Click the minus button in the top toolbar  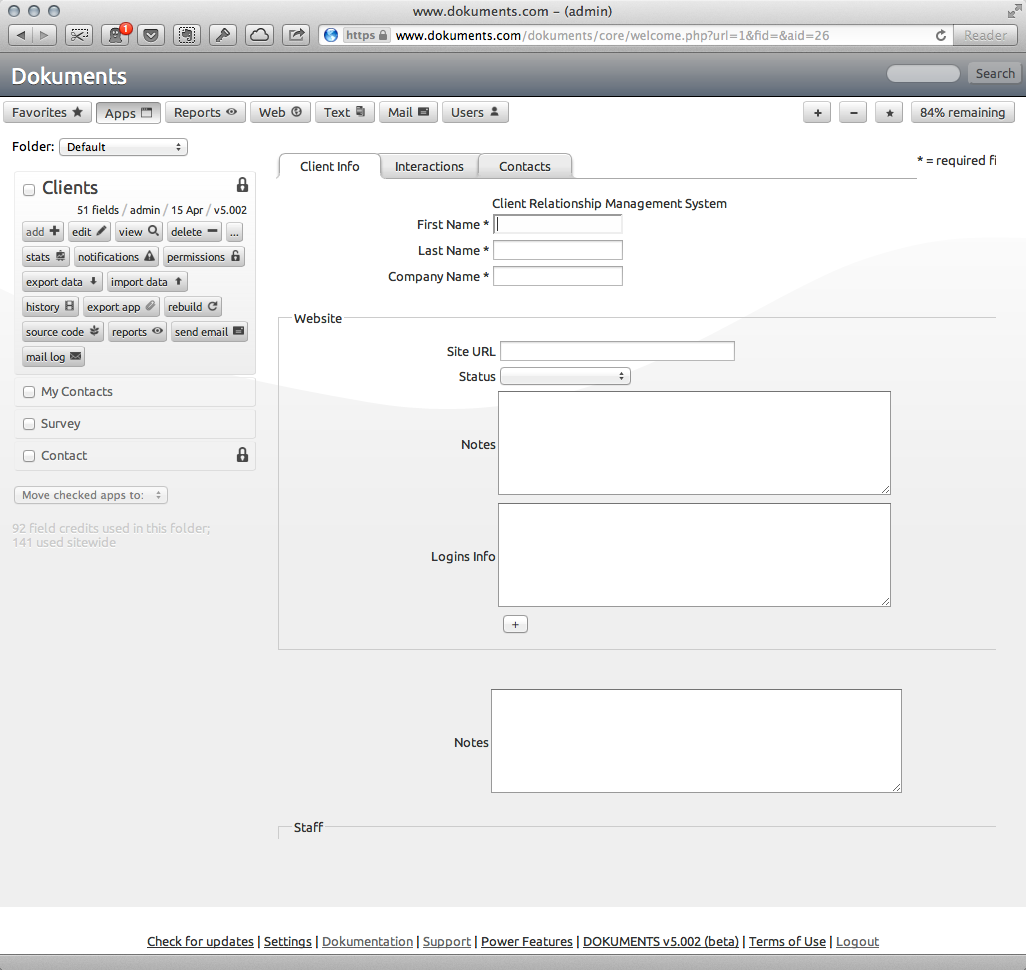coord(853,113)
